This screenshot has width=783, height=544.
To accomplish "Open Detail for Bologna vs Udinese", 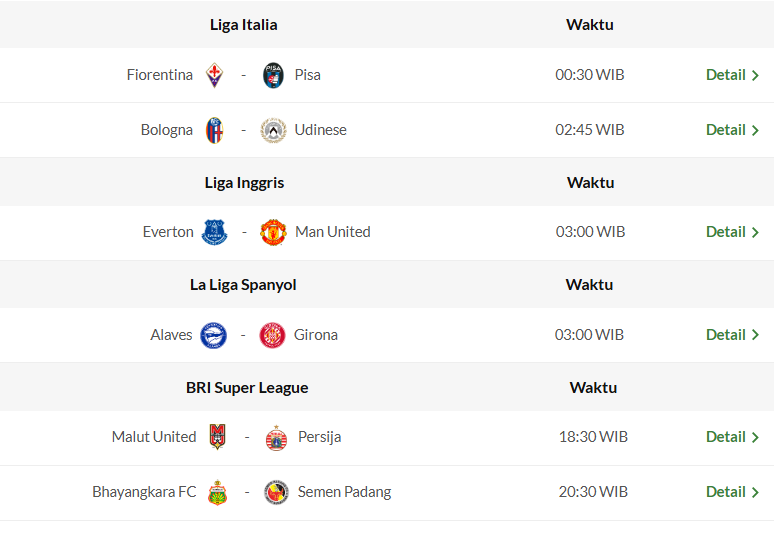I will [x=732, y=130].
